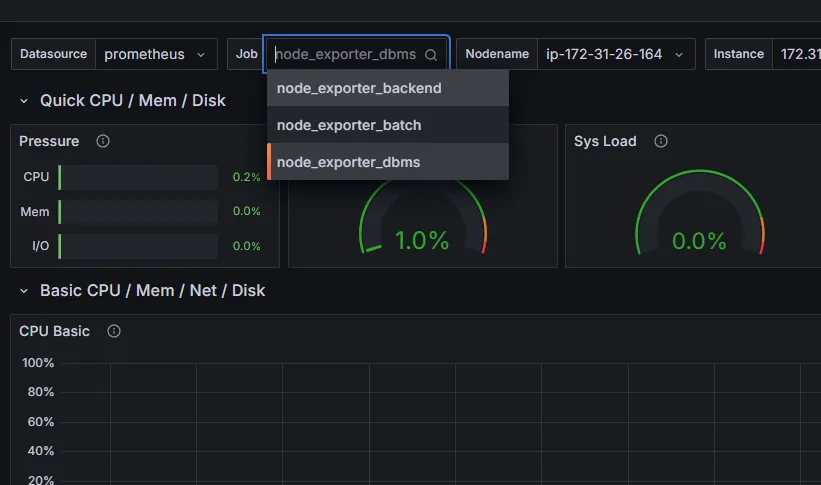The image size is (821, 485).
Task: Click the Sys Load panel title
Action: point(605,141)
